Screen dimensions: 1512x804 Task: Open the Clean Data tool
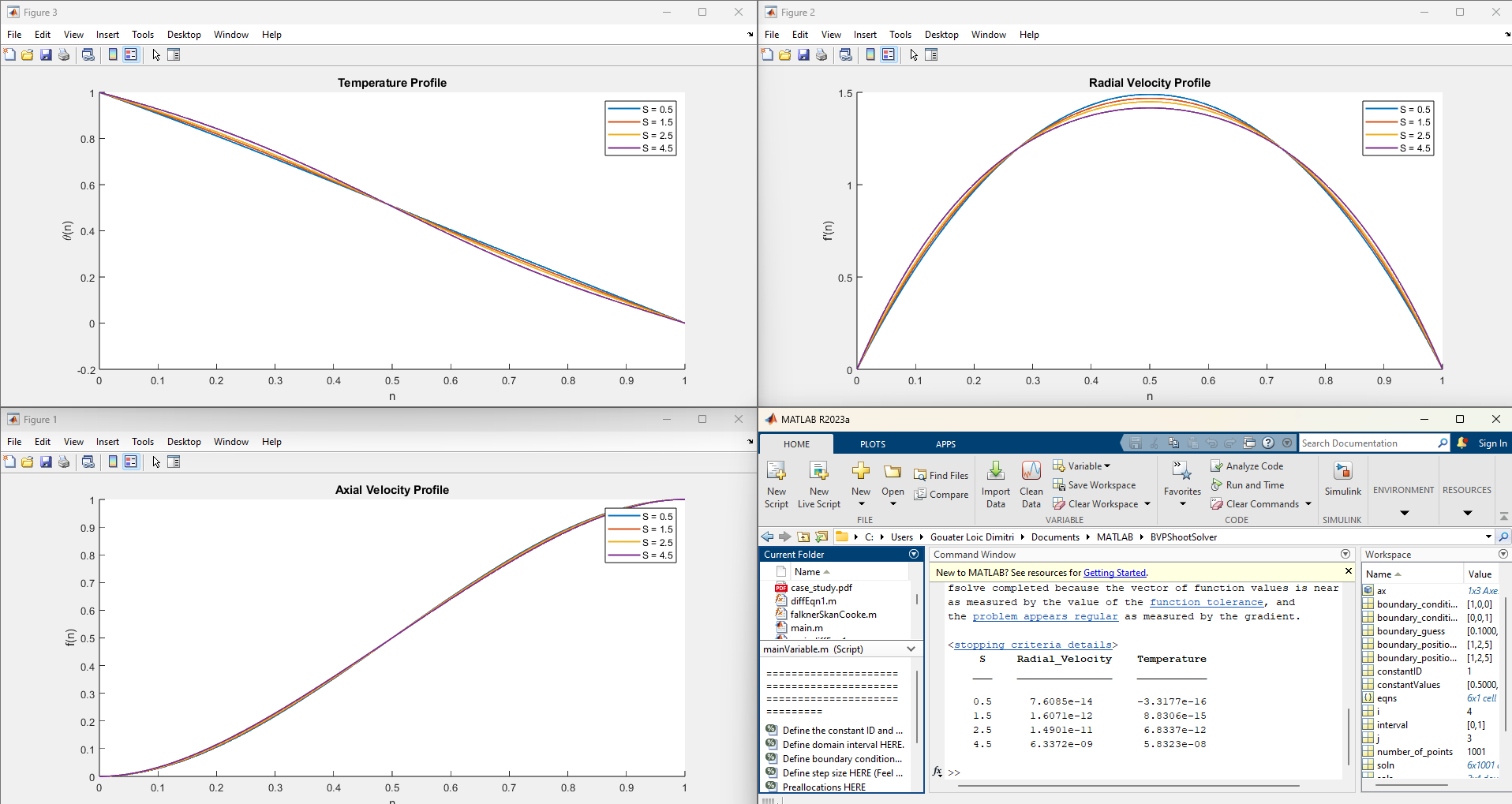click(x=1031, y=484)
